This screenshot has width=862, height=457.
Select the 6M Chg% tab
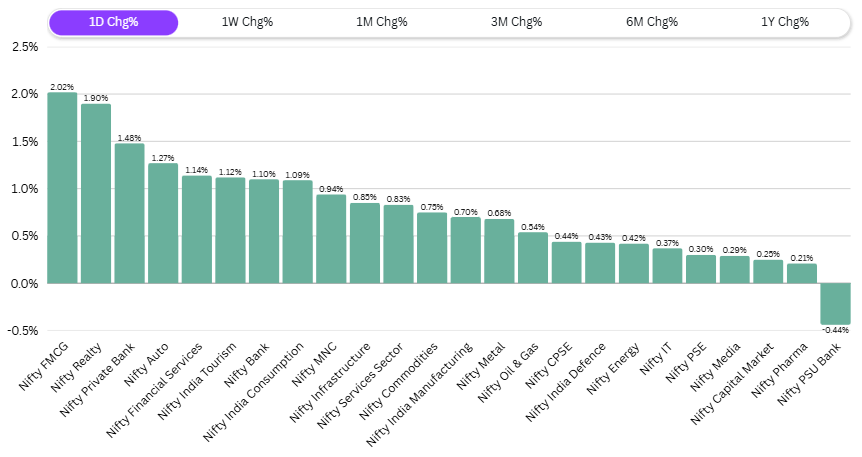651,22
